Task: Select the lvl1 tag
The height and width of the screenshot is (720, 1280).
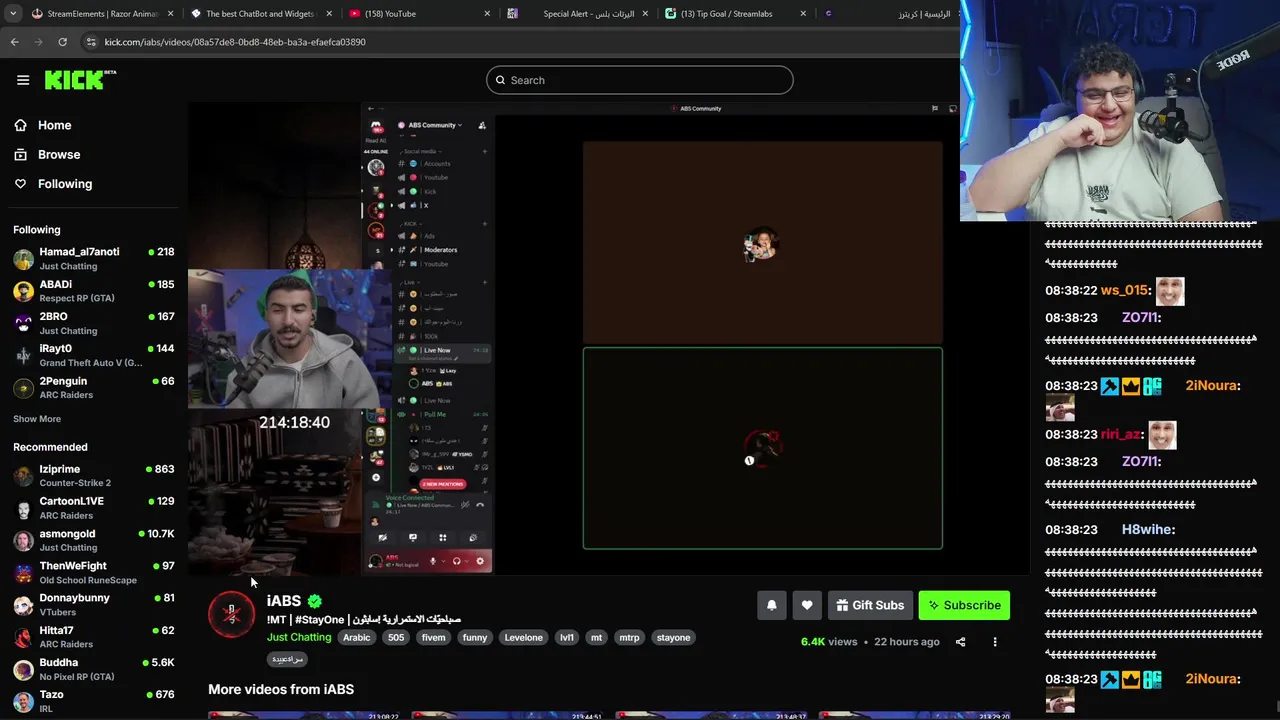Action: [x=567, y=637]
